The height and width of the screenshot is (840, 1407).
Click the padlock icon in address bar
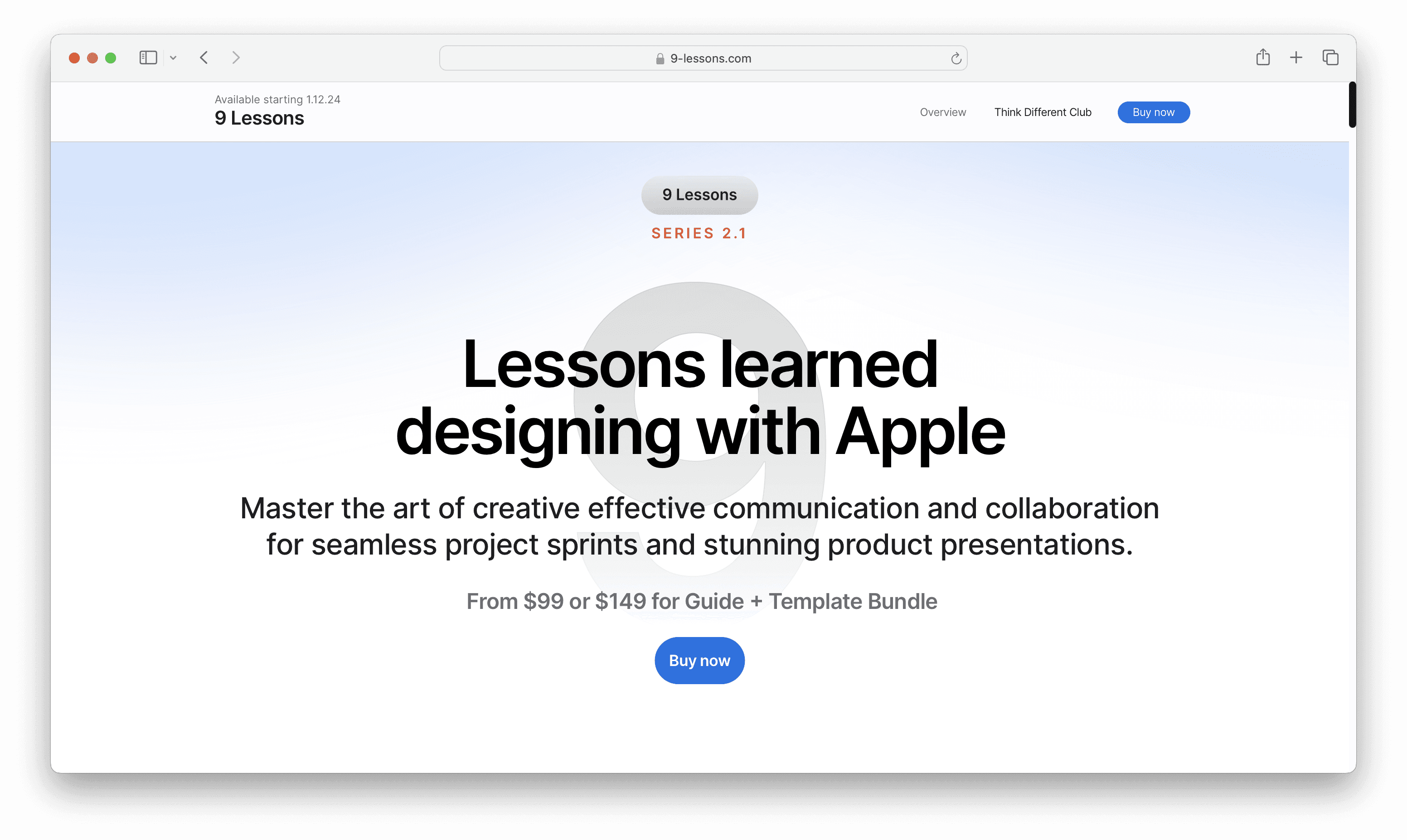(x=660, y=59)
